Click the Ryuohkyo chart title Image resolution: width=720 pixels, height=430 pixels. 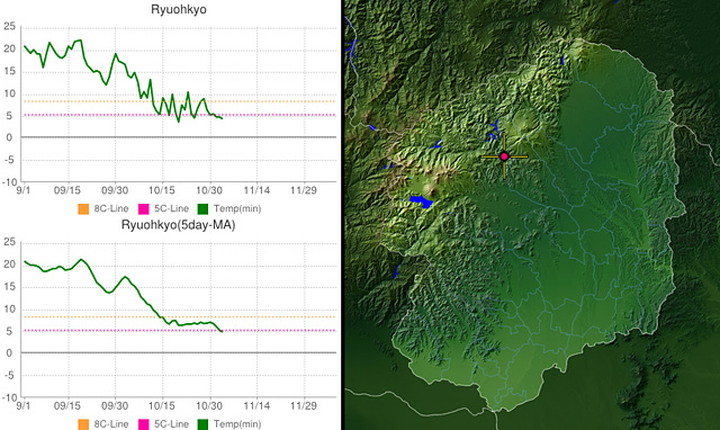click(179, 10)
